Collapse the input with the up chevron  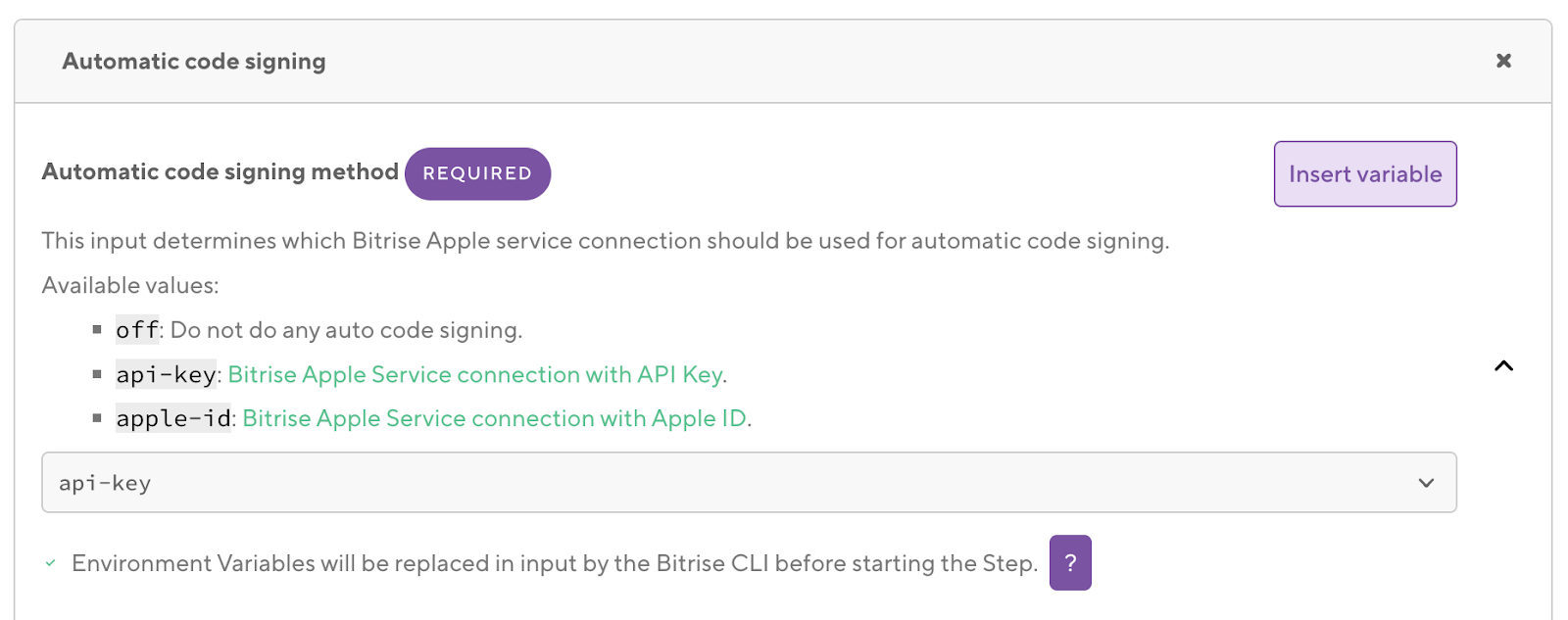click(x=1503, y=366)
